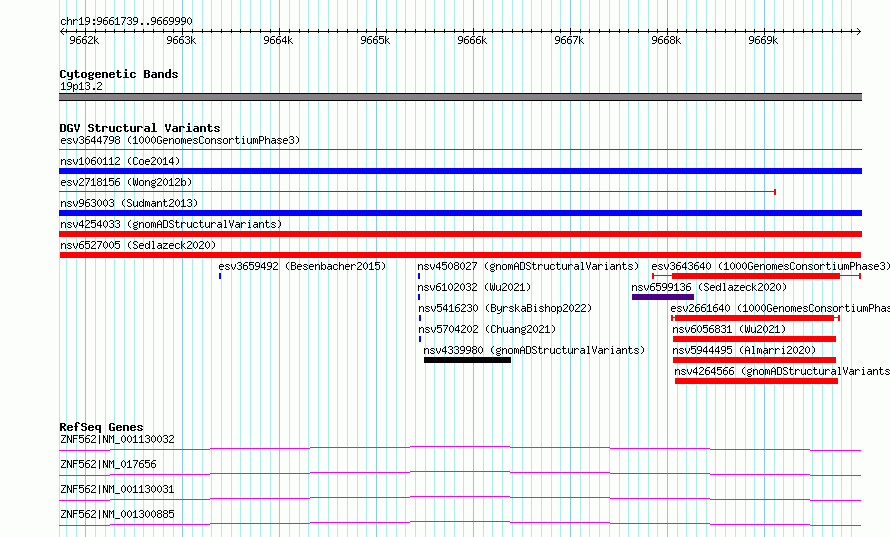Select the nsv6527005 (Sedlazeck2020) red bar
This screenshot has width=890, height=537.
460,255
